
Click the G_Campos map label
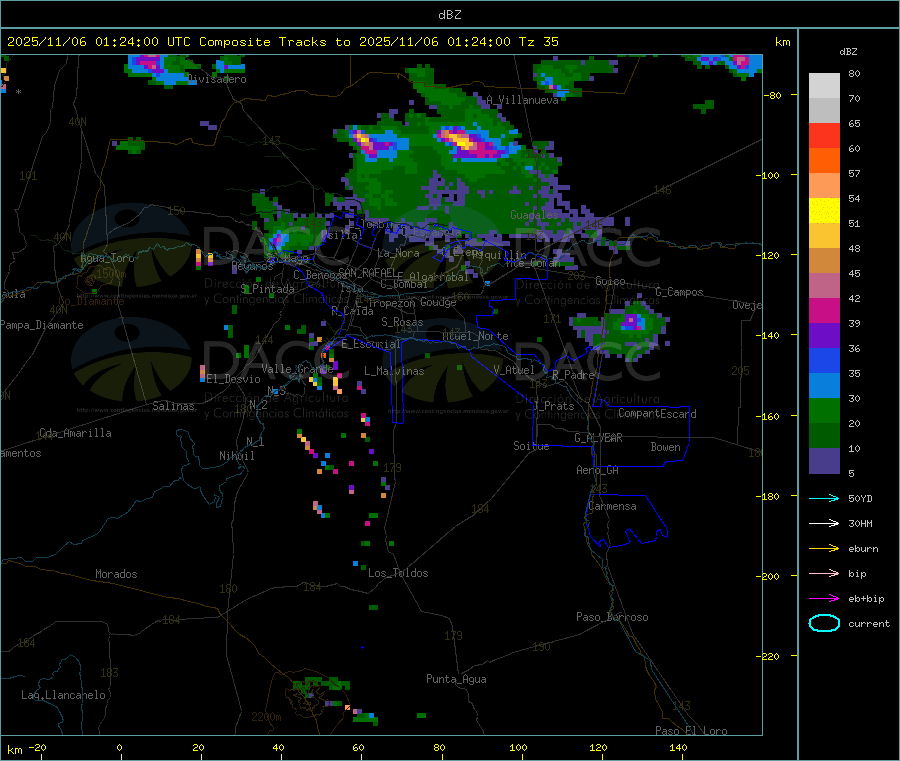pyautogui.click(x=680, y=292)
